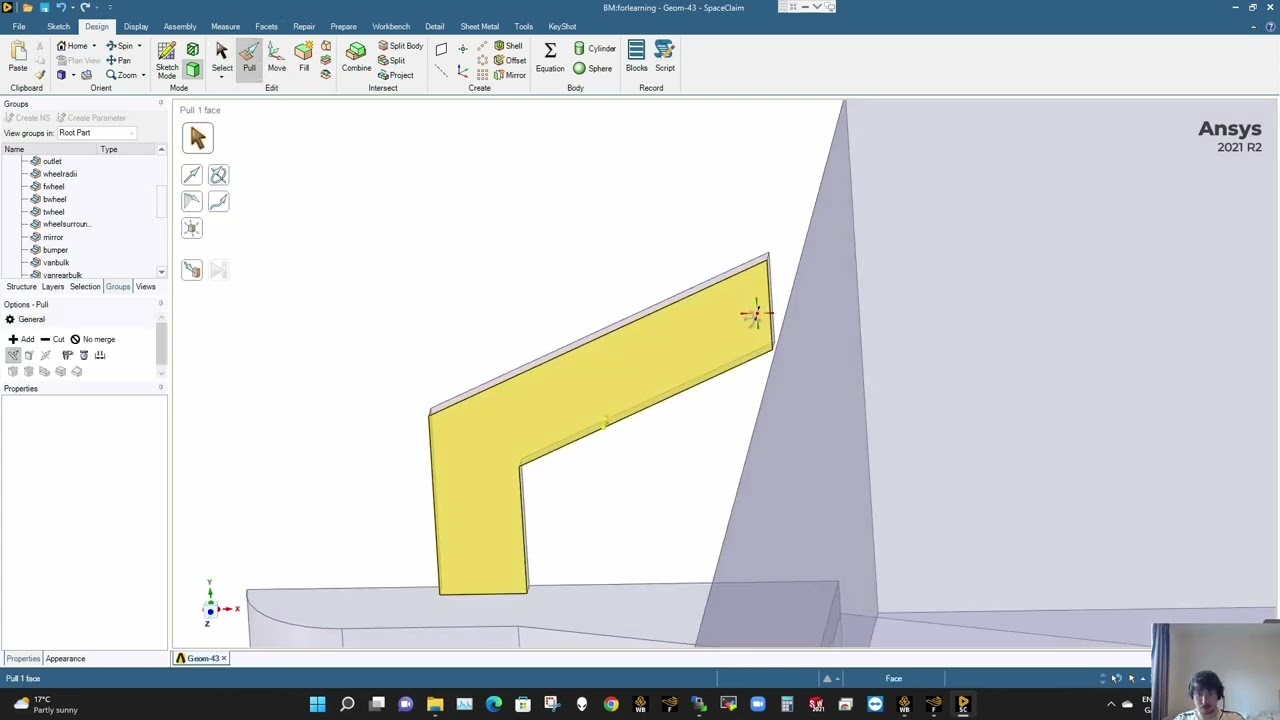Switch to Sketch Mode
Viewport: 1280px width, 720px height.
(167, 60)
